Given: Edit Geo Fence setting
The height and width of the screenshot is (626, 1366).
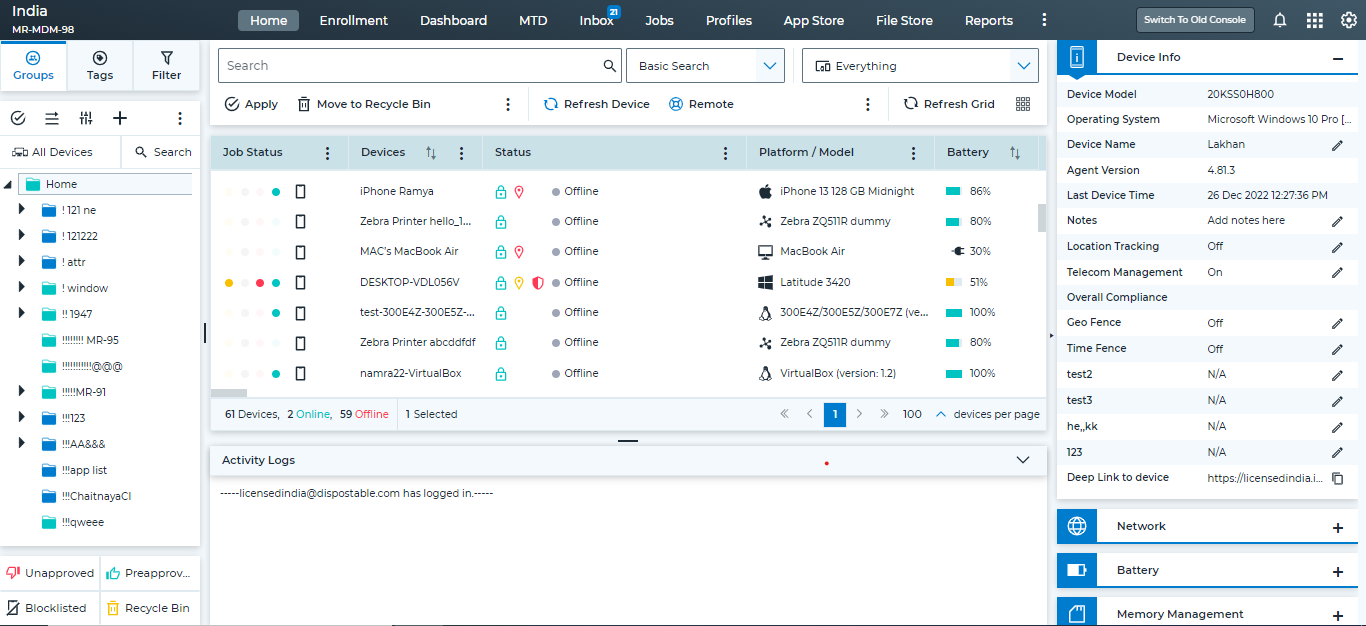Looking at the screenshot, I should click(x=1337, y=324).
